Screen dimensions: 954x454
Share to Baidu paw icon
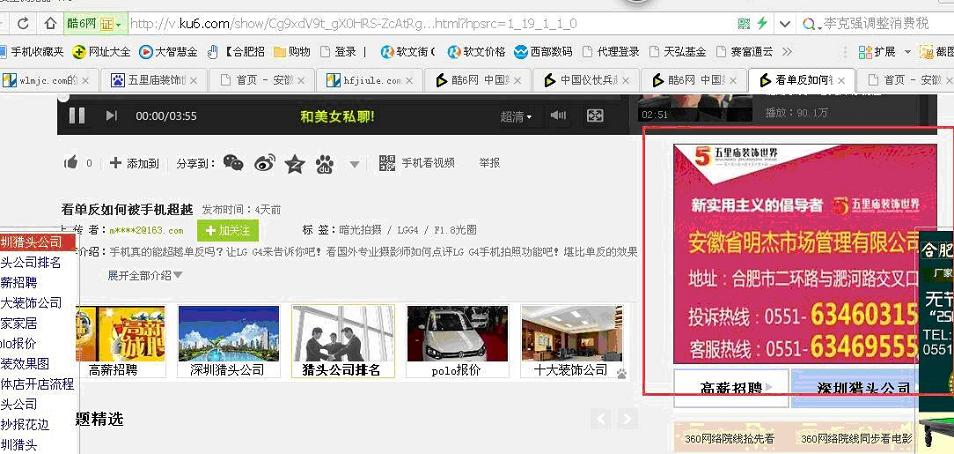[x=325, y=164]
